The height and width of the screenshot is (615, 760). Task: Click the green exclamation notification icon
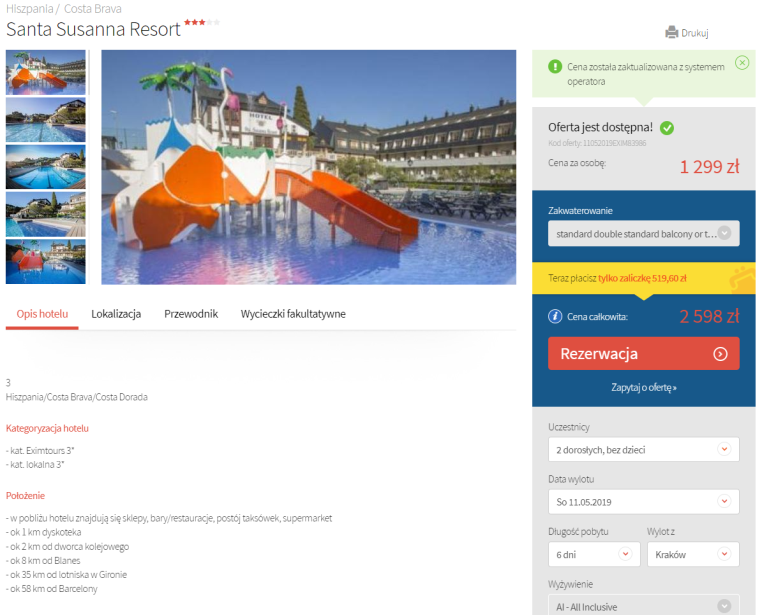coord(554,66)
